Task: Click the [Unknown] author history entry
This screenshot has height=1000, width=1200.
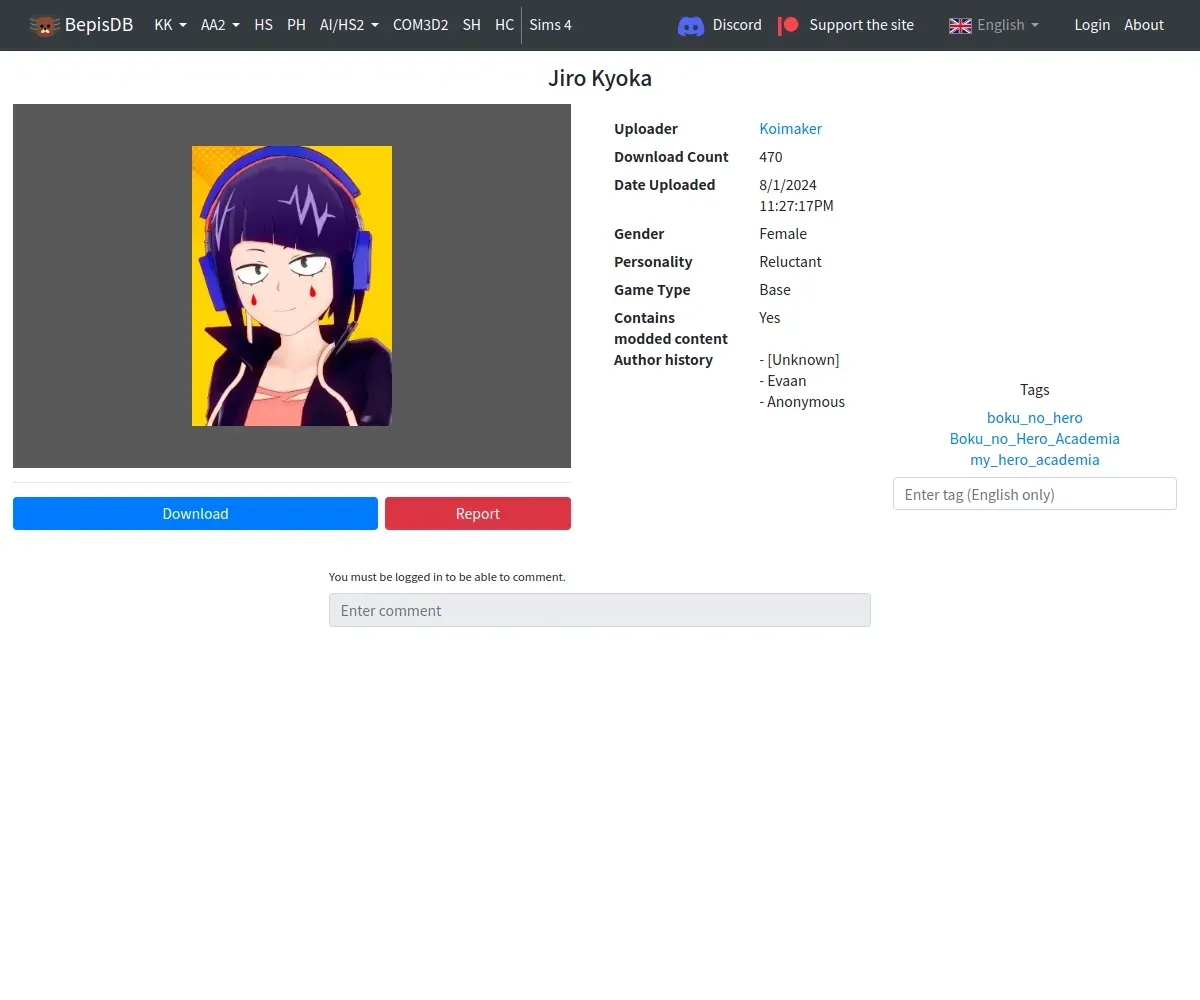Action: (x=799, y=360)
